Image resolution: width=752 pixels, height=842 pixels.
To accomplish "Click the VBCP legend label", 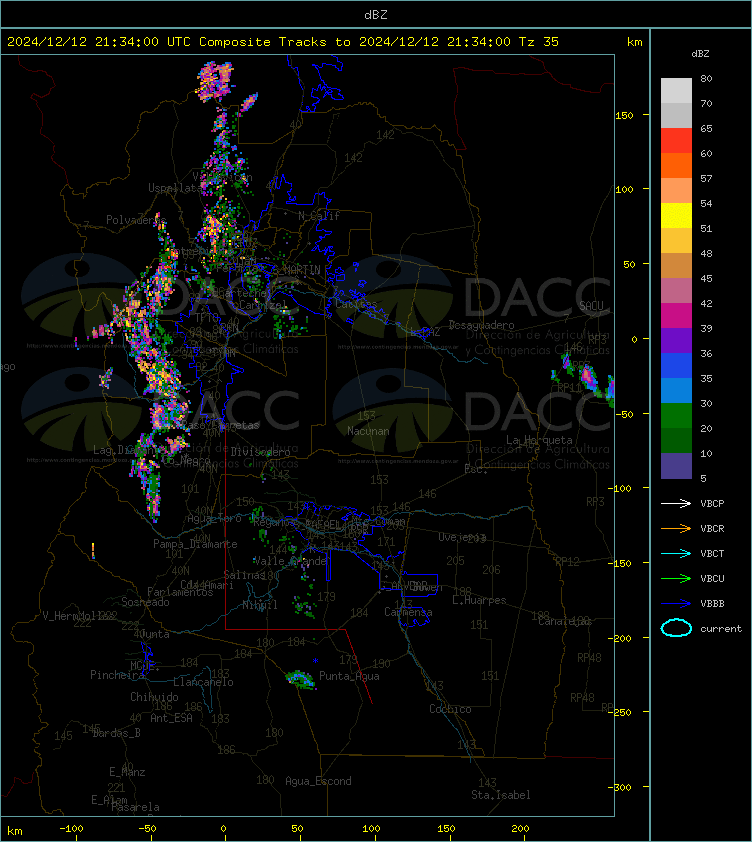I will click(x=712, y=504).
